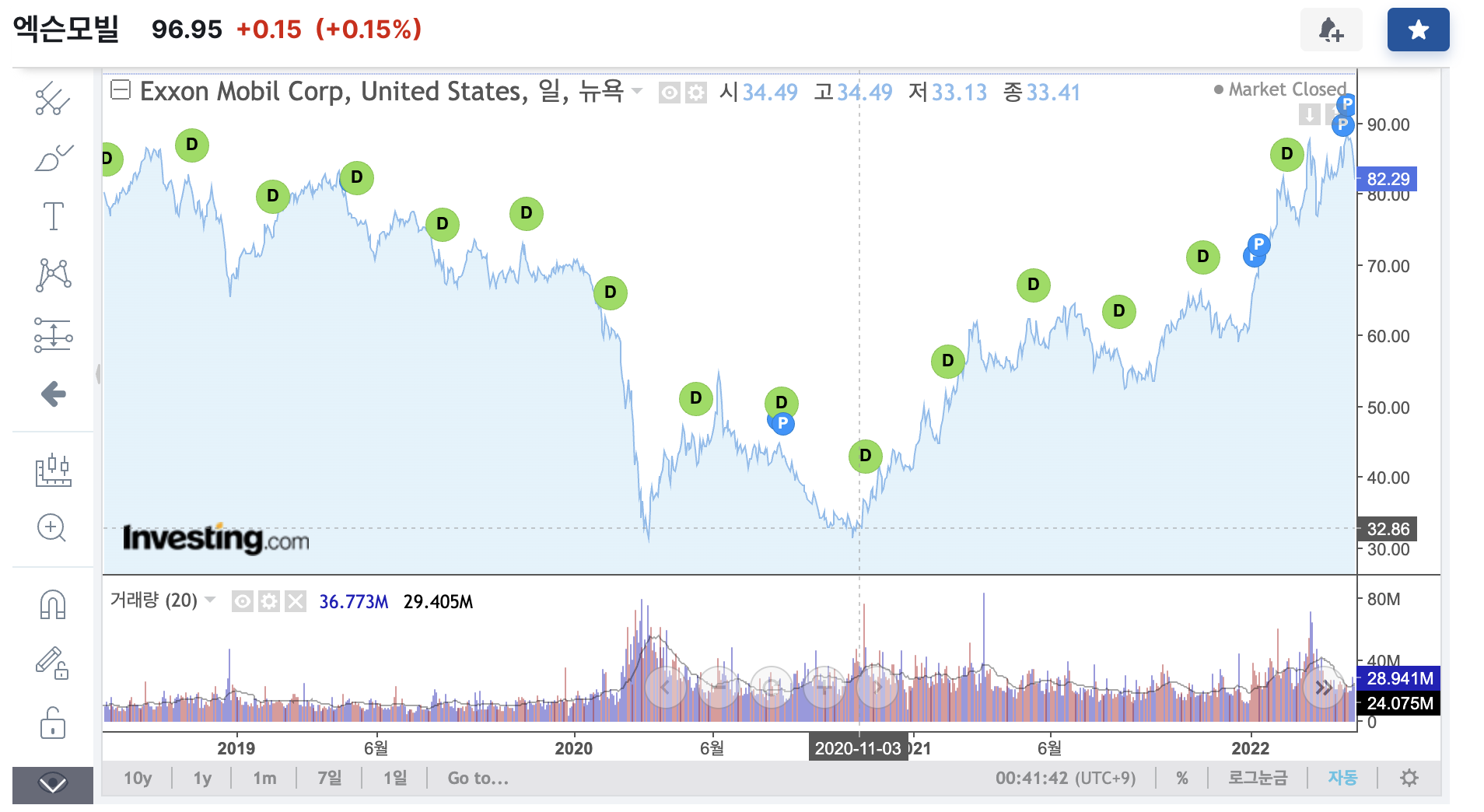The width and height of the screenshot is (1484, 812).
Task: Create a price alert with bell icon
Action: [1331, 30]
